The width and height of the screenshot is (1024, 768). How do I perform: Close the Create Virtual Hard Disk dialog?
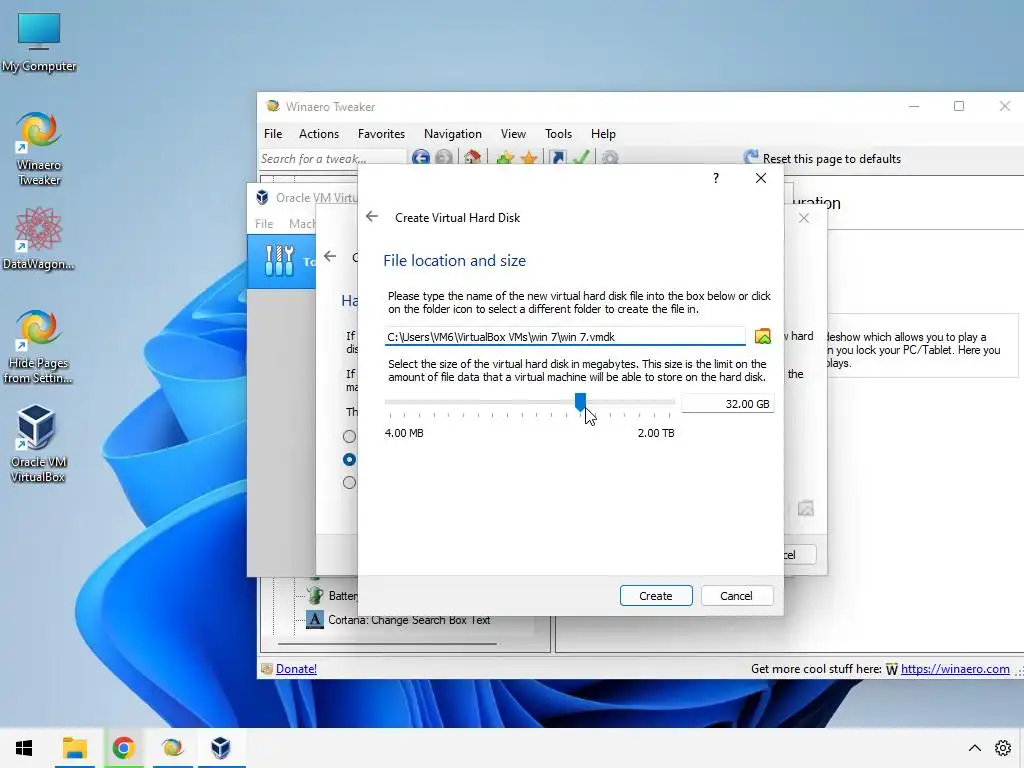pyautogui.click(x=761, y=178)
